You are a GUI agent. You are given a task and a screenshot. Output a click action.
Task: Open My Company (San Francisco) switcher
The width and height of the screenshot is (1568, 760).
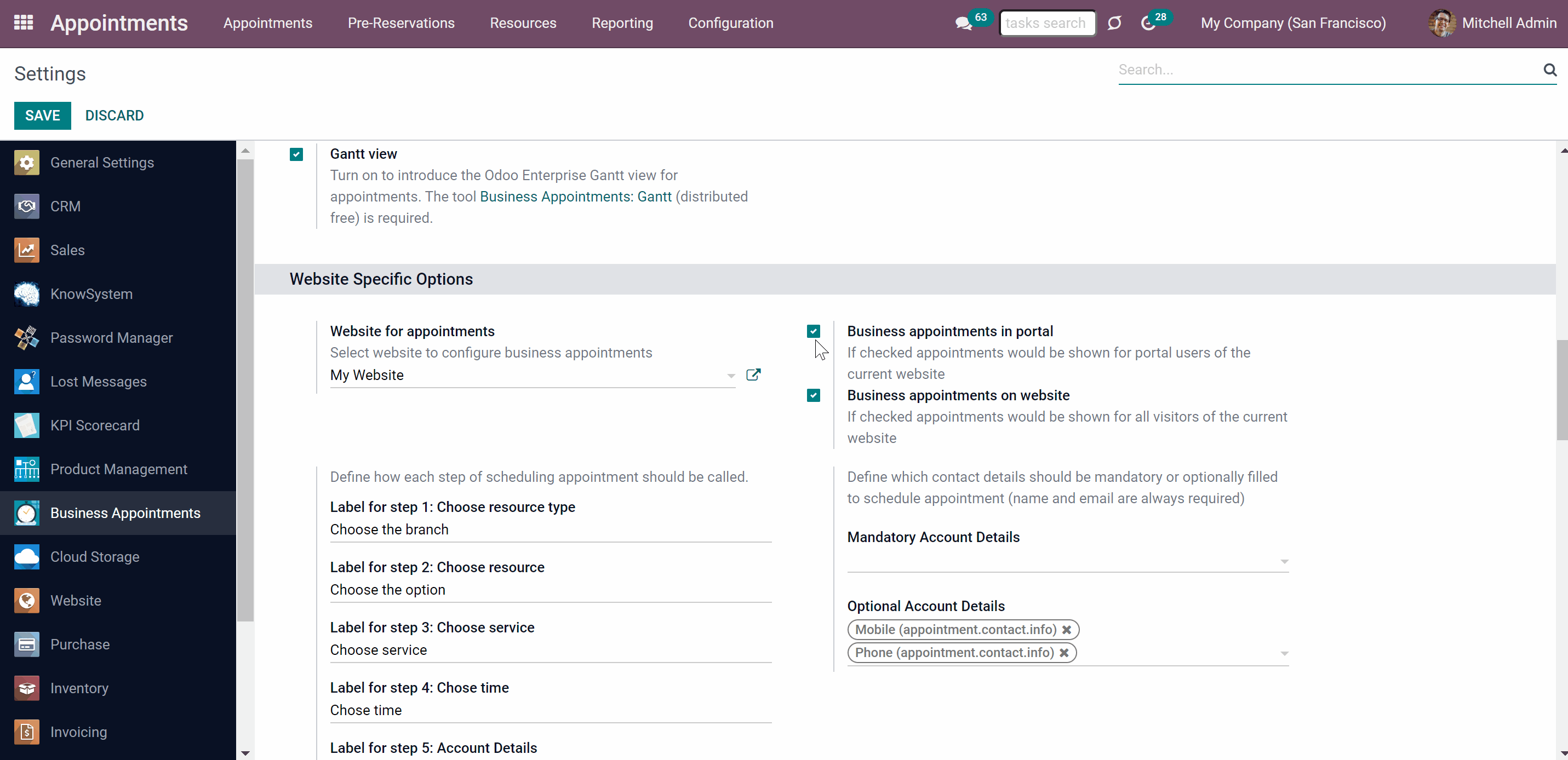click(x=1293, y=23)
